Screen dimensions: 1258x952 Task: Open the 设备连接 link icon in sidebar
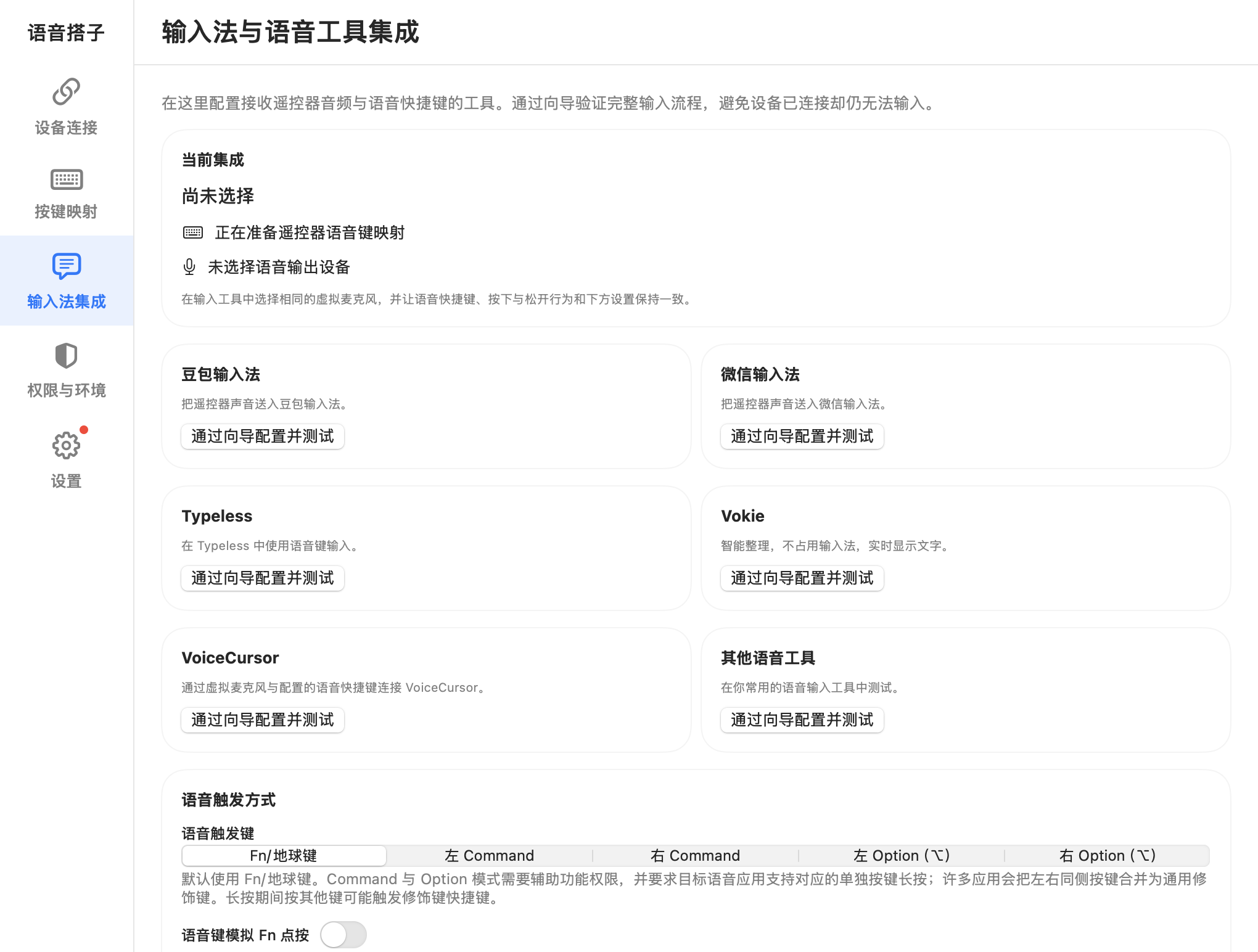tap(66, 92)
